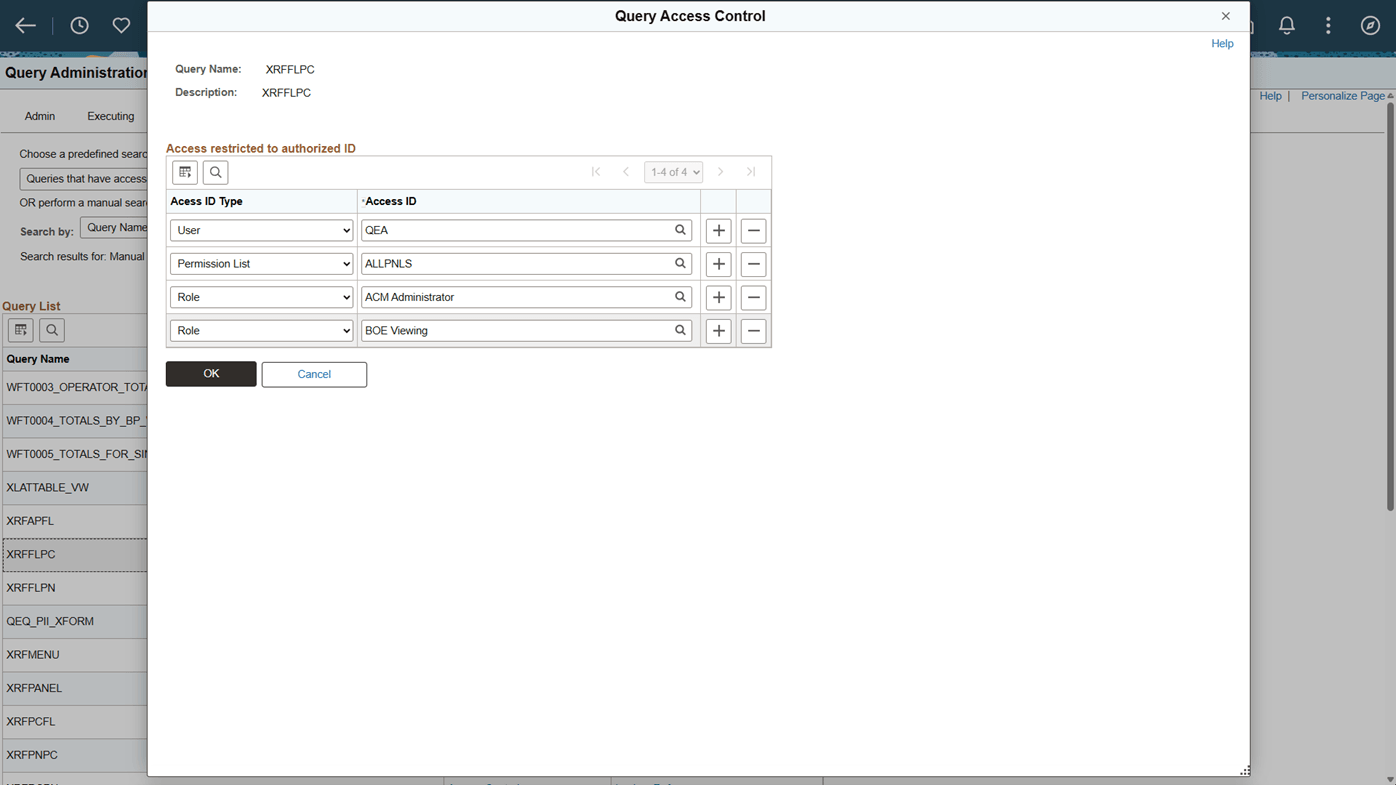Delete the ACM Administrator row
Viewport: 1396px width, 785px height.
tap(754, 297)
